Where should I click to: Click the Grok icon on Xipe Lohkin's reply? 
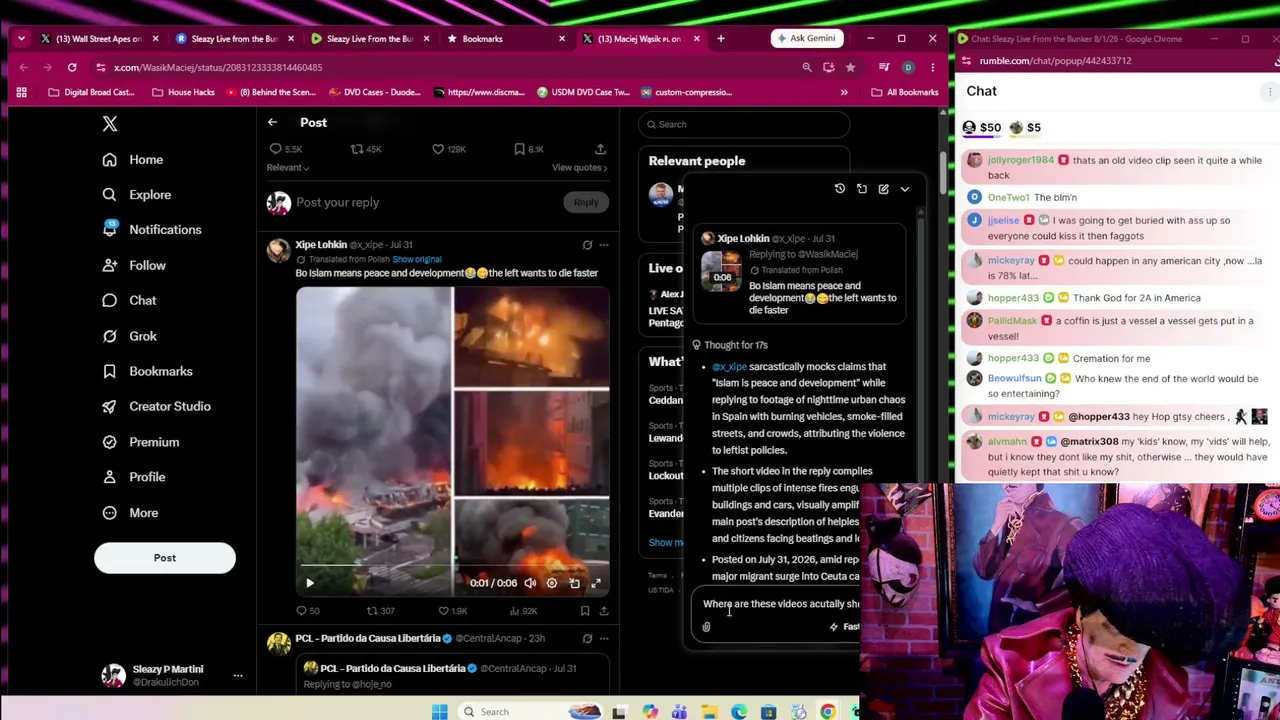coord(587,245)
